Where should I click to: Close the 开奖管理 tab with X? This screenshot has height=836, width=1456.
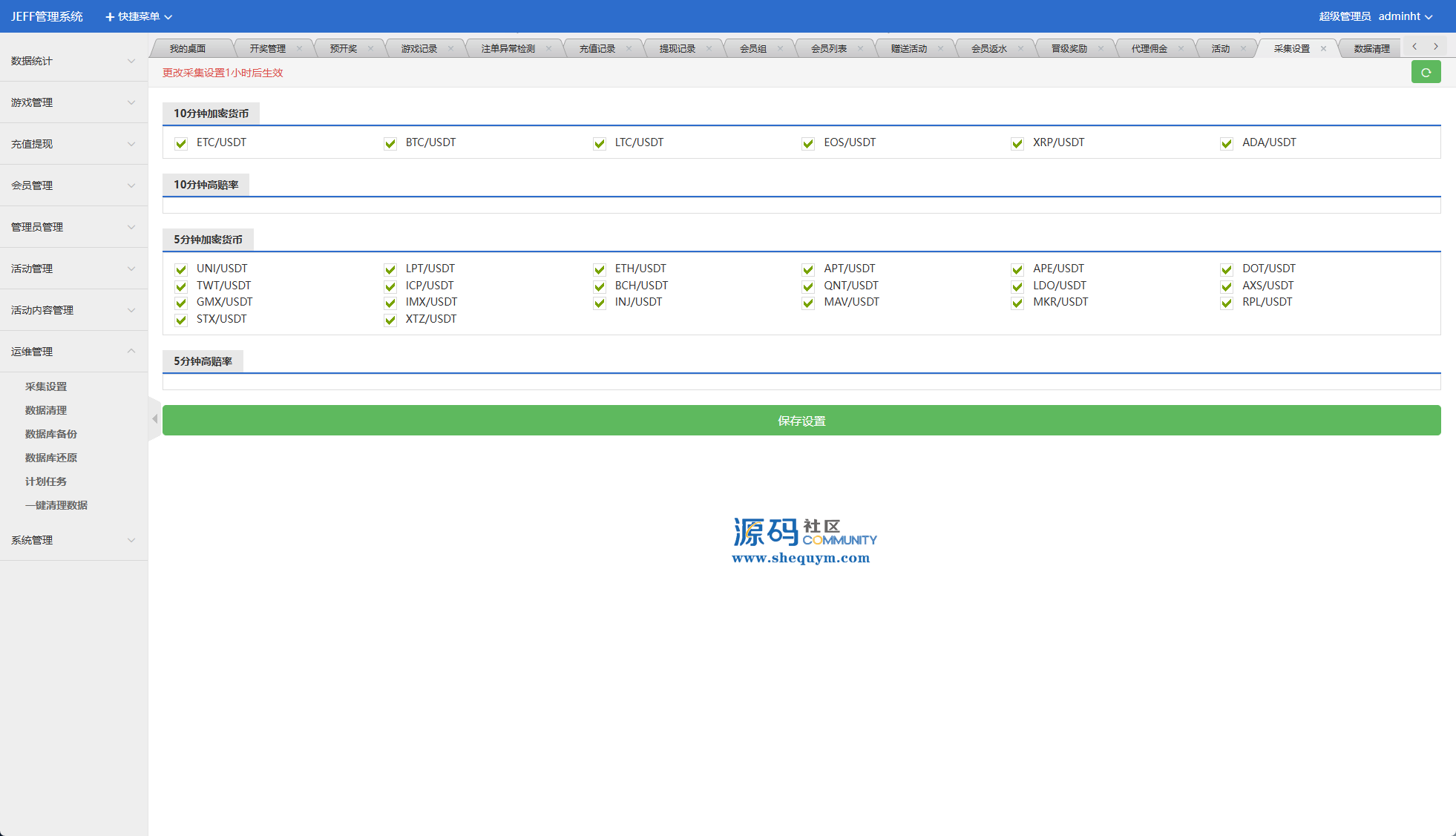(299, 49)
